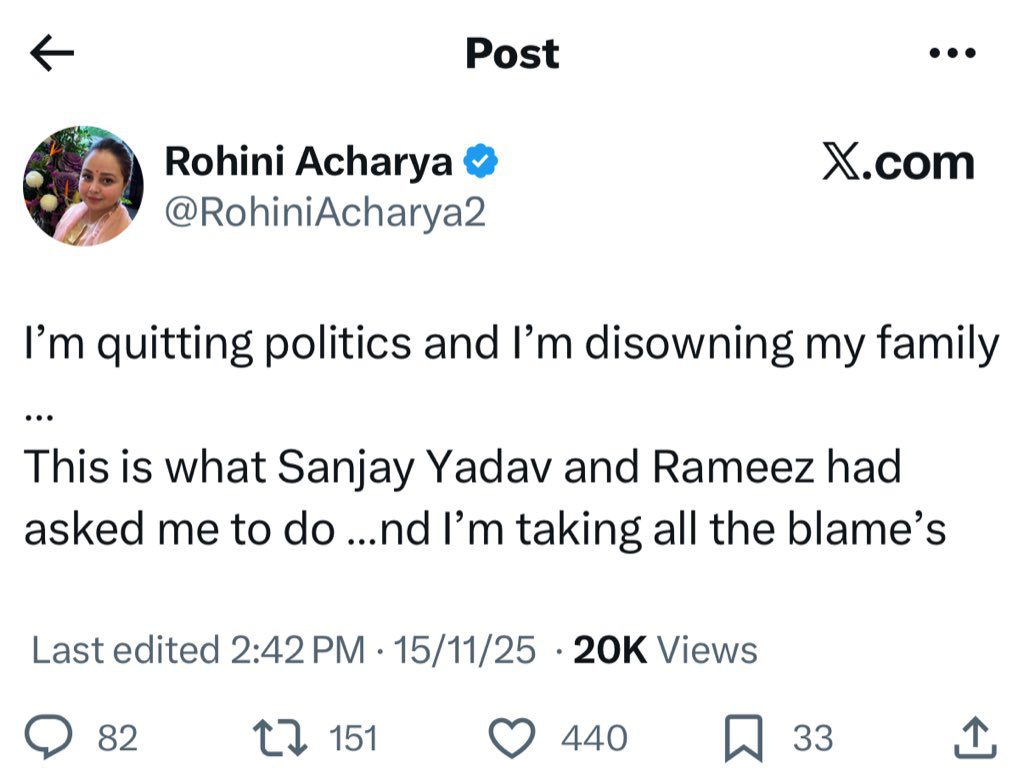Click the verified blue checkmark badge
This screenshot has height=780, width=1024.
[484, 158]
